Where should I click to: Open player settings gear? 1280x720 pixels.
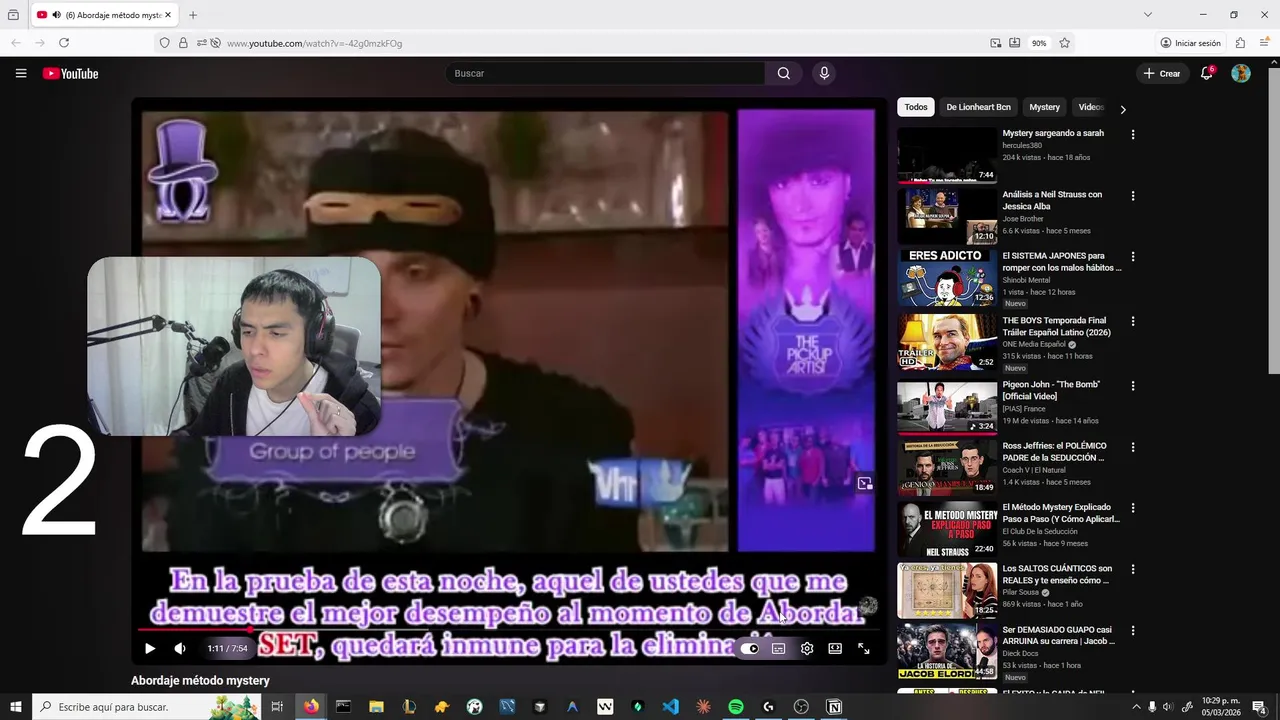coord(807,648)
